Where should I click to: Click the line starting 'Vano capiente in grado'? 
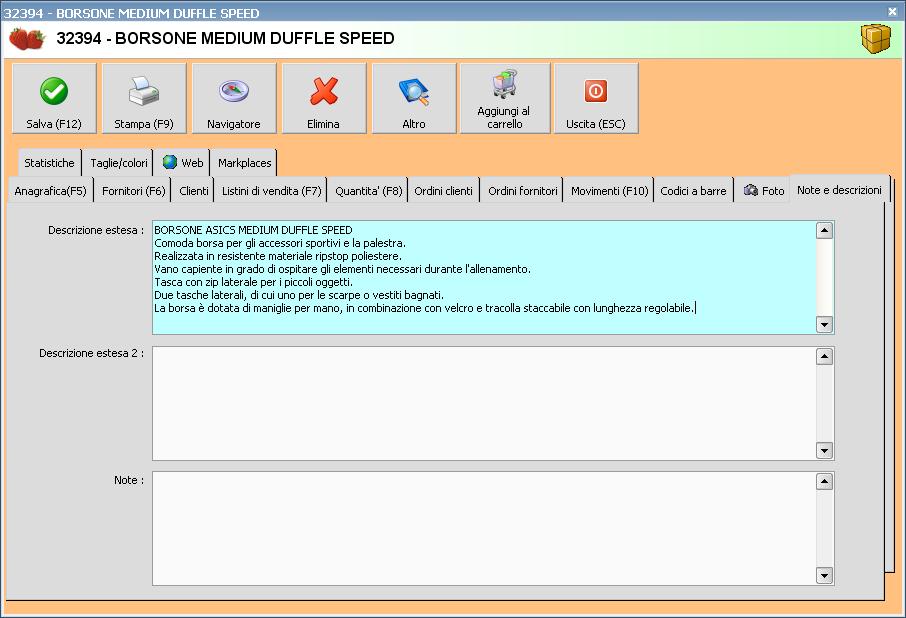(x=342, y=269)
